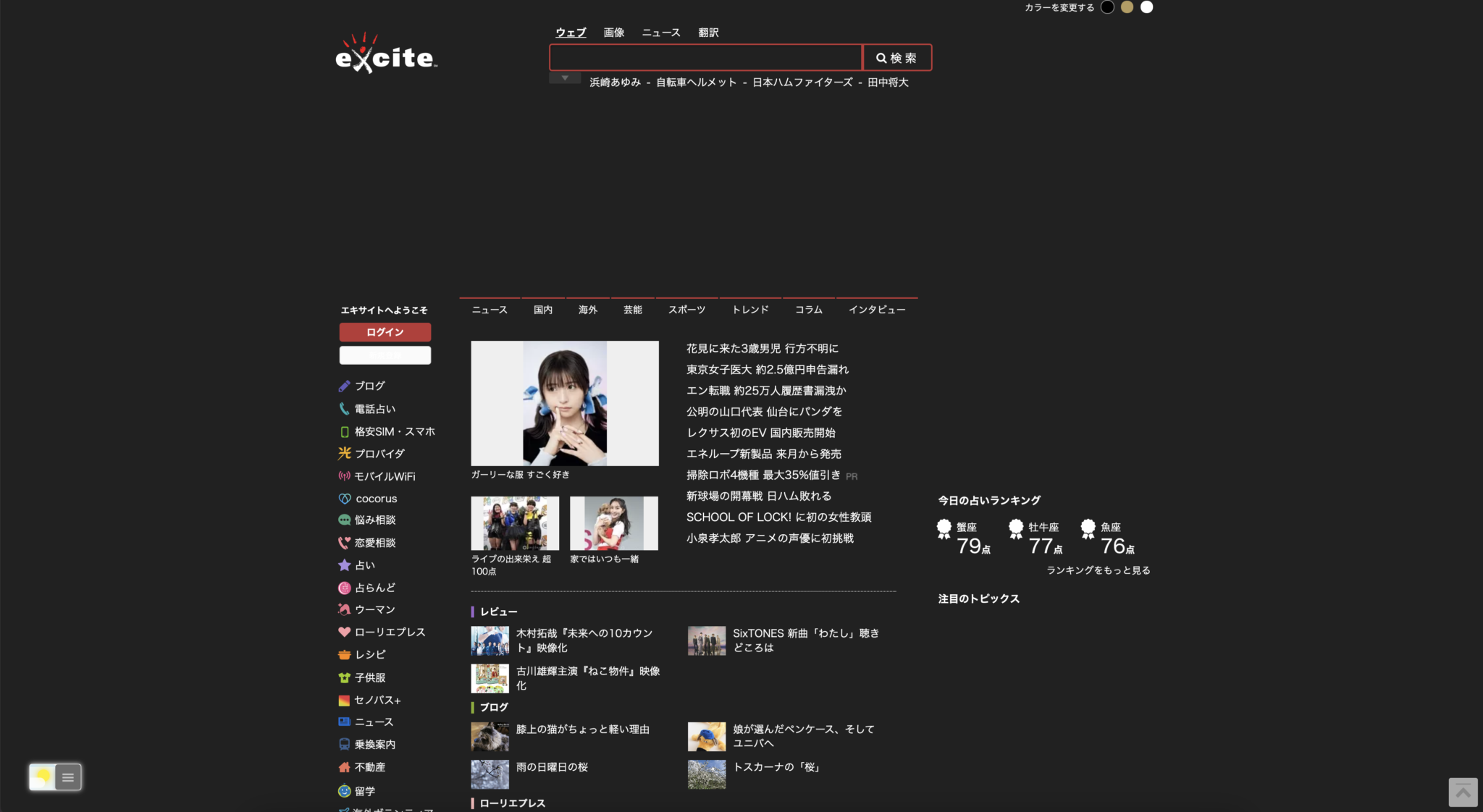This screenshot has width=1483, height=812.
Task: Open 乗換案内 via the train icon
Action: [345, 744]
